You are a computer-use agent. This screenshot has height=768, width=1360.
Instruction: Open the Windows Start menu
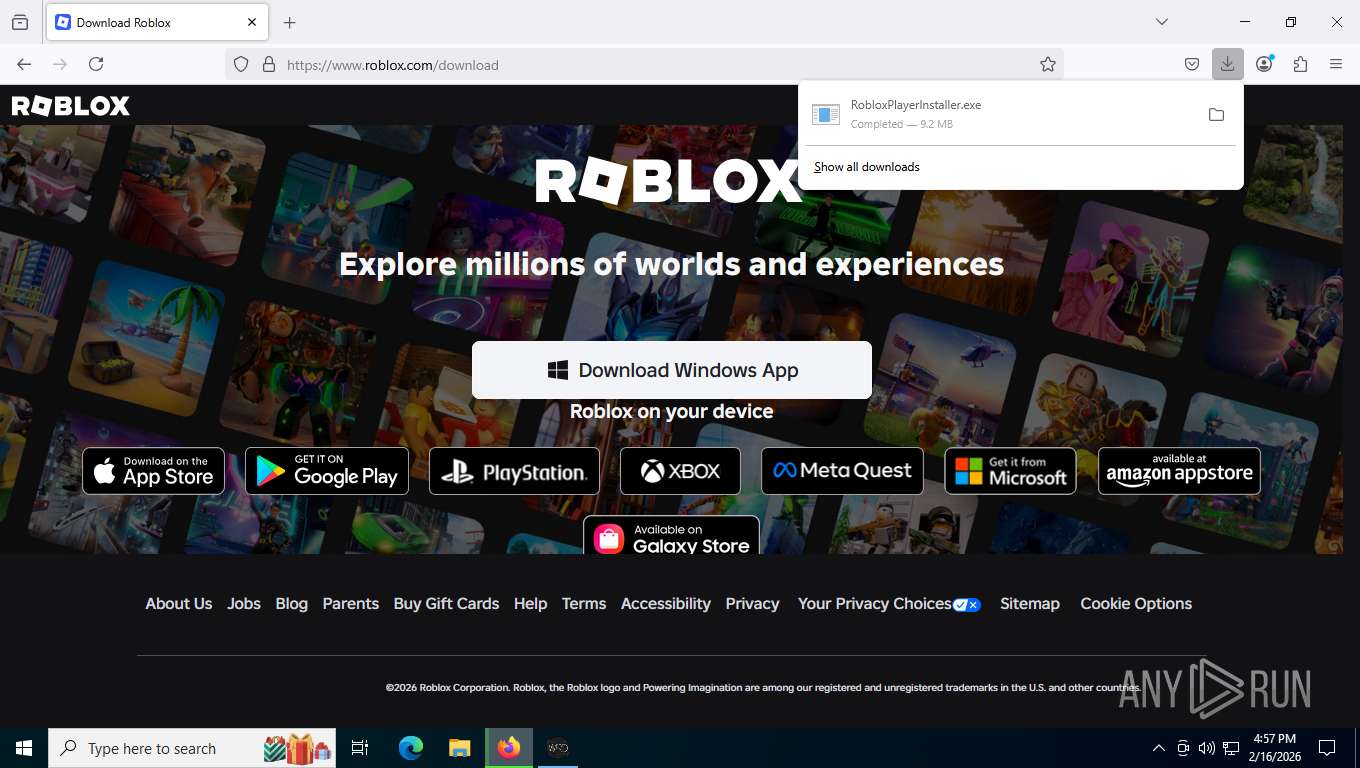(x=24, y=748)
